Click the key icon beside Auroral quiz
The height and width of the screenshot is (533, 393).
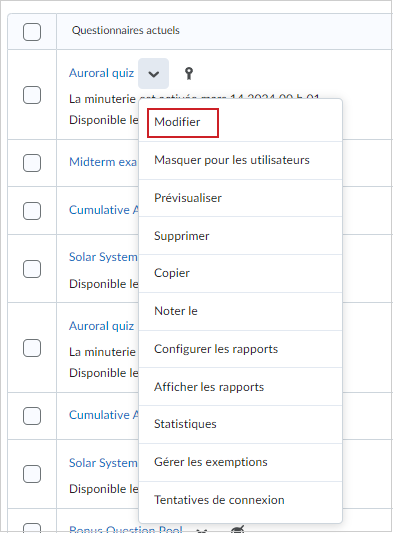(189, 73)
